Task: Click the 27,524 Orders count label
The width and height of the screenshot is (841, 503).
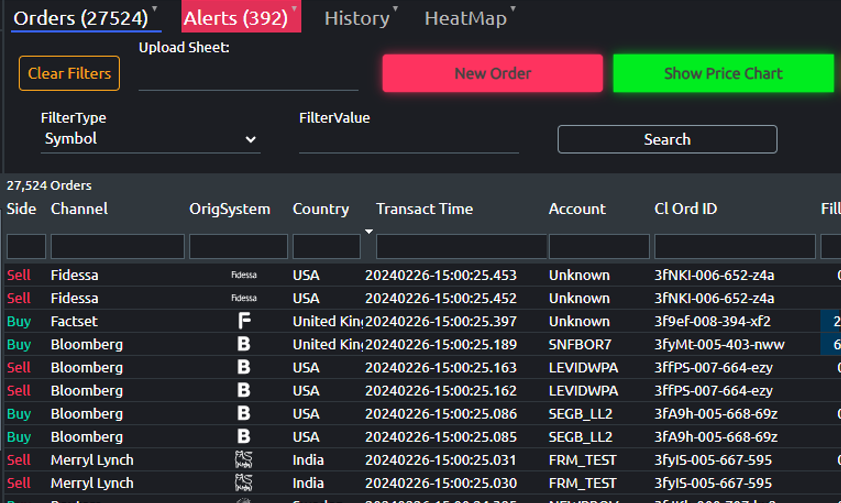Action: [49, 186]
